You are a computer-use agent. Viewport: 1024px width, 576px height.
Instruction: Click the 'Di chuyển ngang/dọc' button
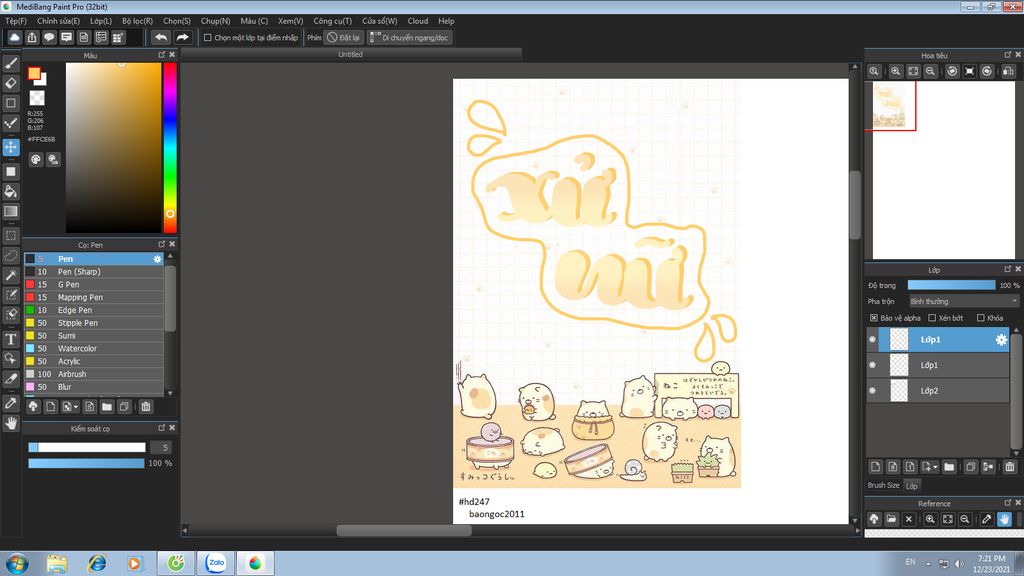409,38
